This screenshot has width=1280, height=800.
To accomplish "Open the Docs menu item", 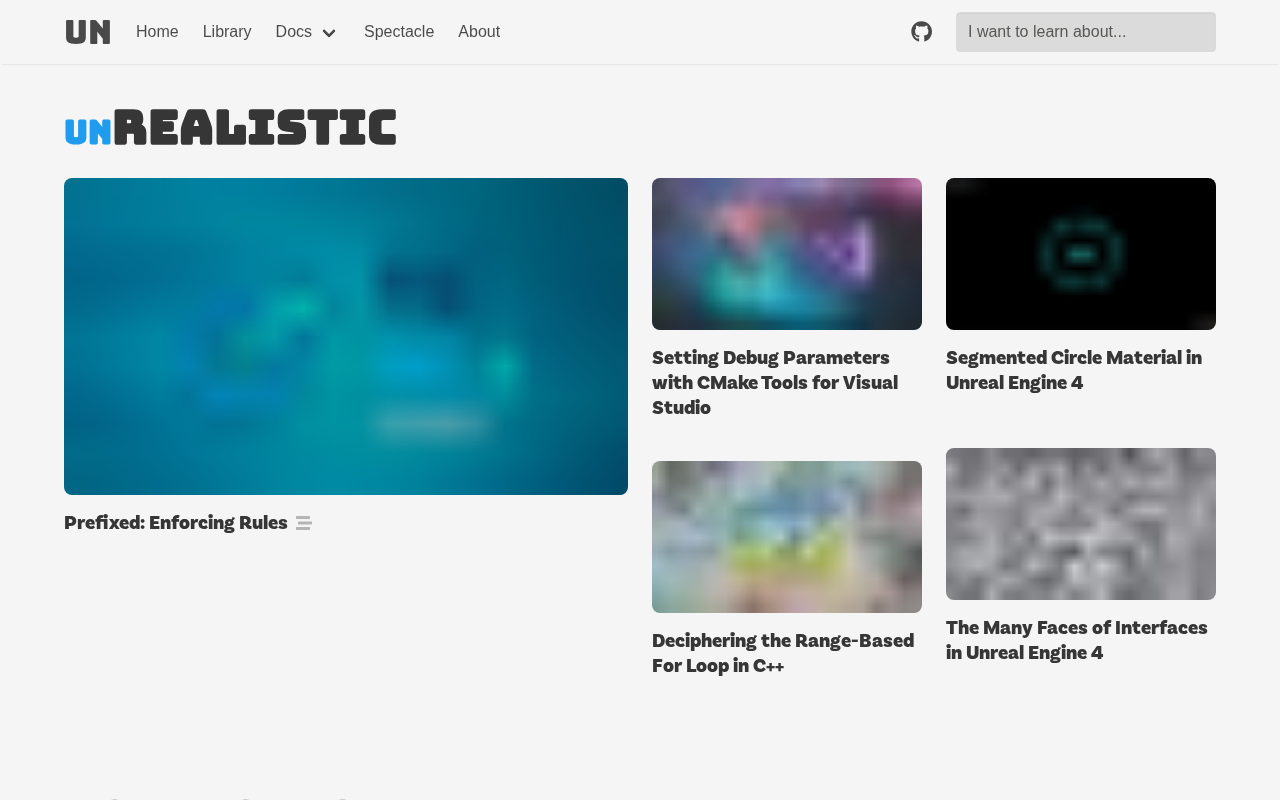I will pyautogui.click(x=294, y=32).
